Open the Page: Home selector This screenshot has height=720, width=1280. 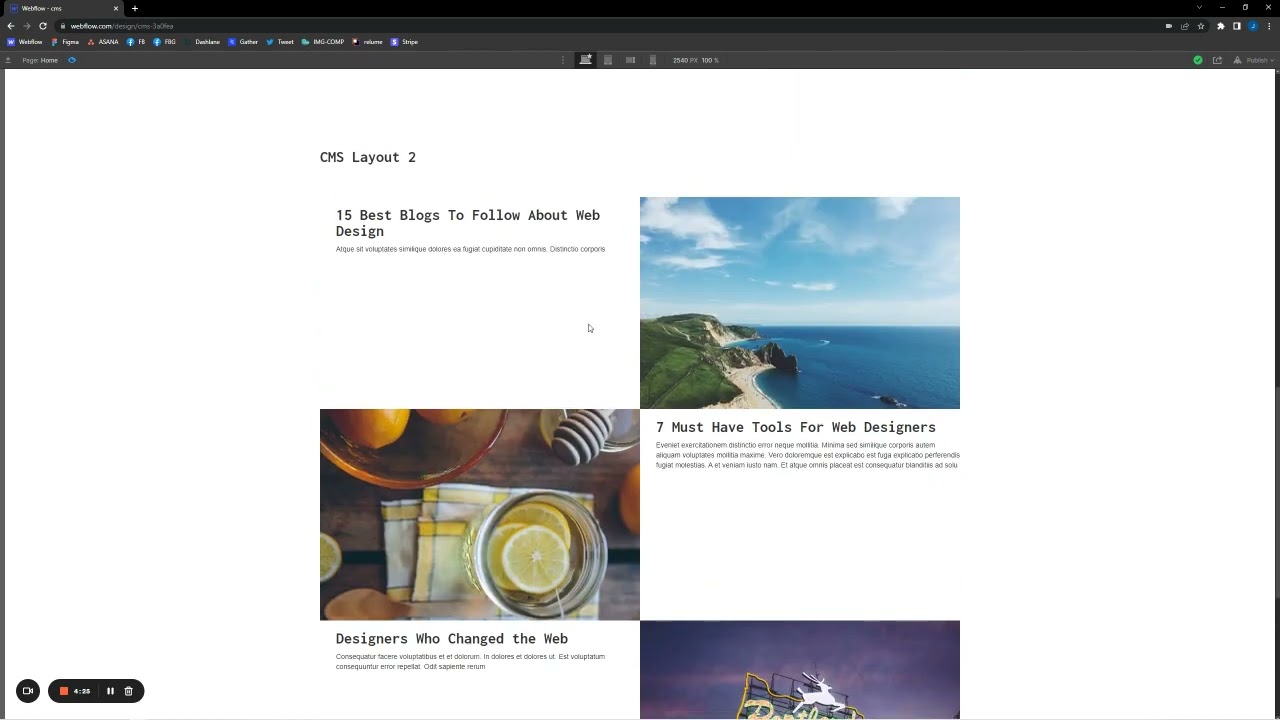(x=41, y=60)
